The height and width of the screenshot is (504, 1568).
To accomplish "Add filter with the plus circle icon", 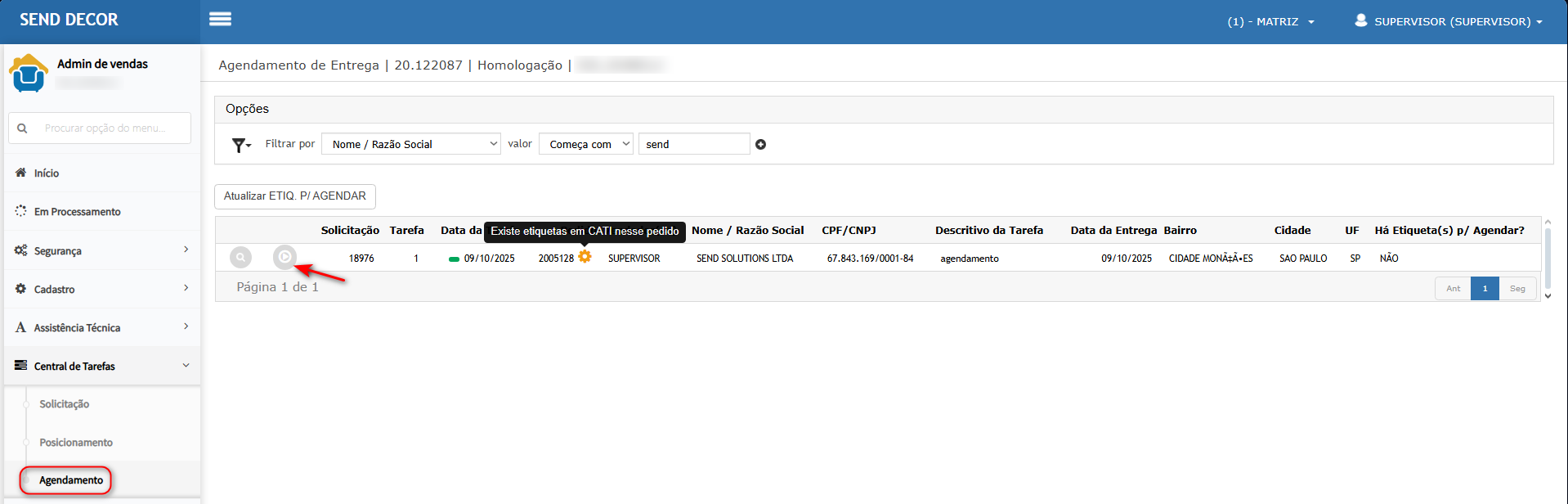I will [x=761, y=145].
